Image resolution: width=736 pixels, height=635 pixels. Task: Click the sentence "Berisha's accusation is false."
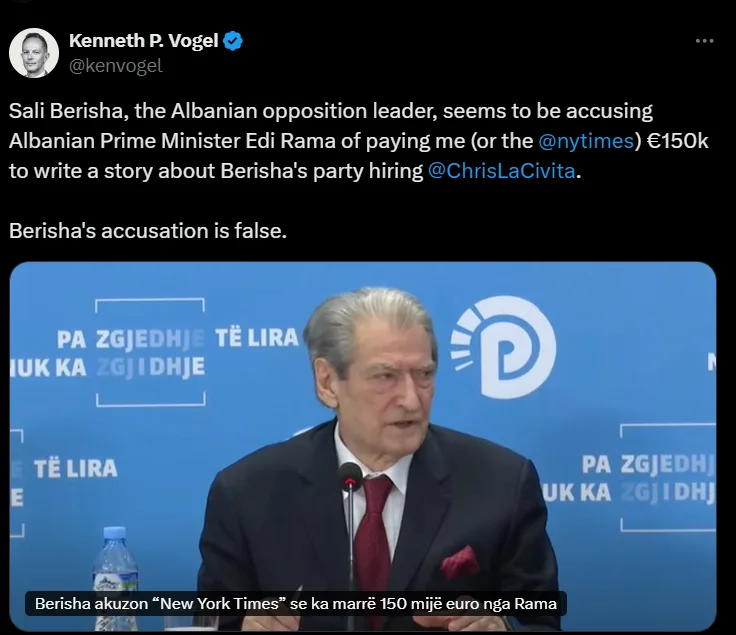(x=148, y=231)
